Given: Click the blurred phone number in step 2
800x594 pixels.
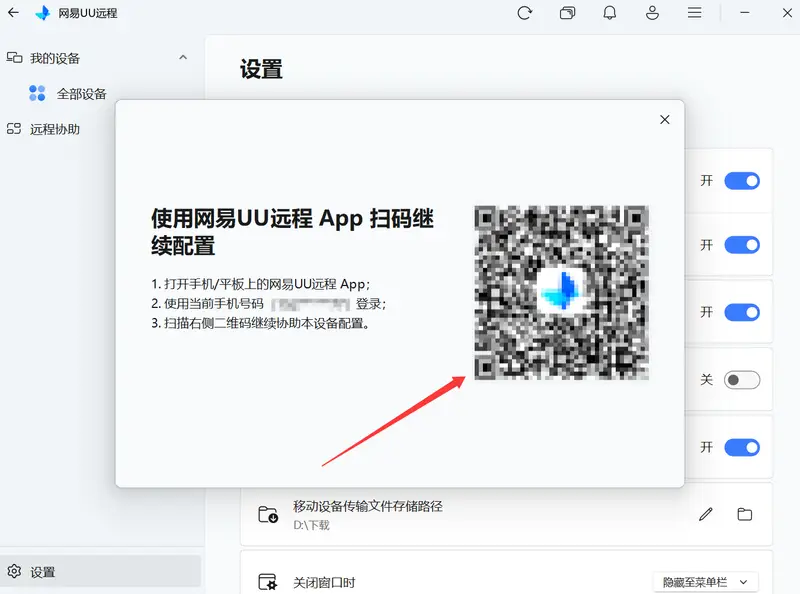Looking at the screenshot, I should [x=310, y=305].
